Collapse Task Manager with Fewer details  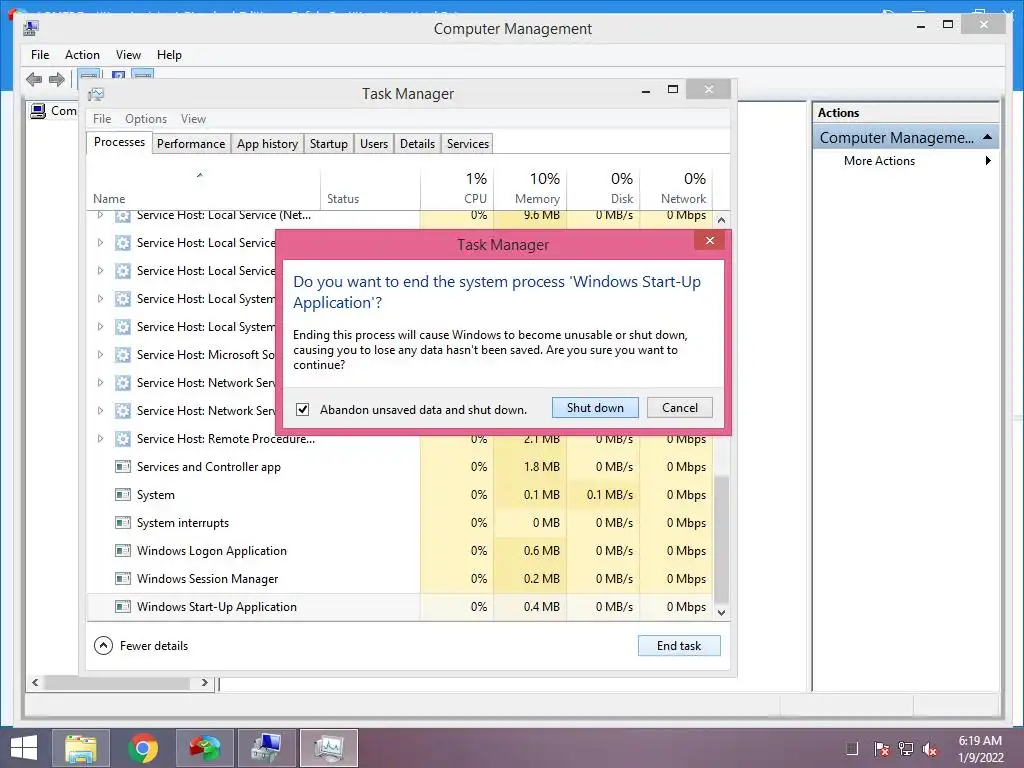click(x=141, y=645)
